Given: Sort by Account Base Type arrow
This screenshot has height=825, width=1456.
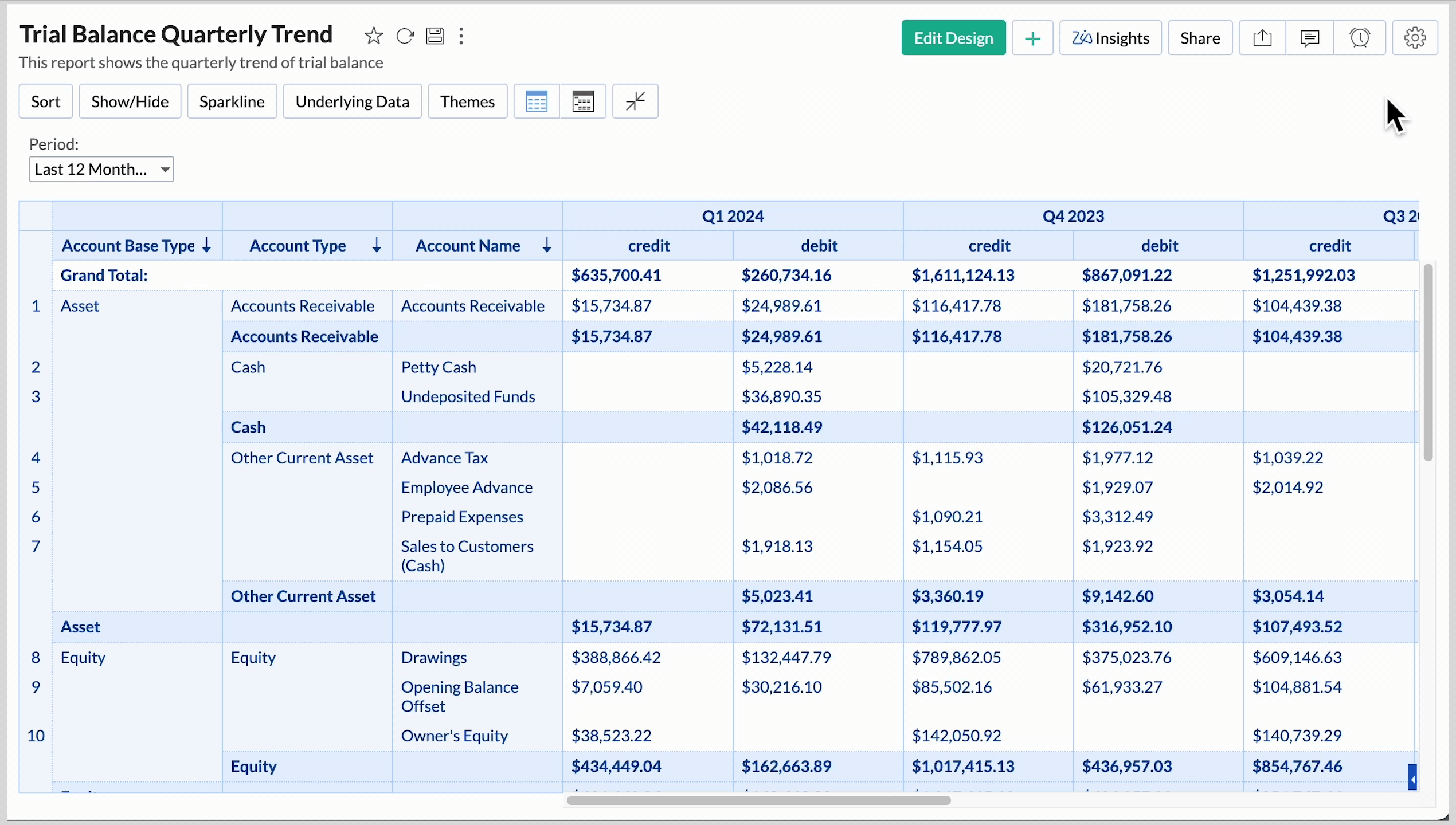Looking at the screenshot, I should [x=207, y=246].
